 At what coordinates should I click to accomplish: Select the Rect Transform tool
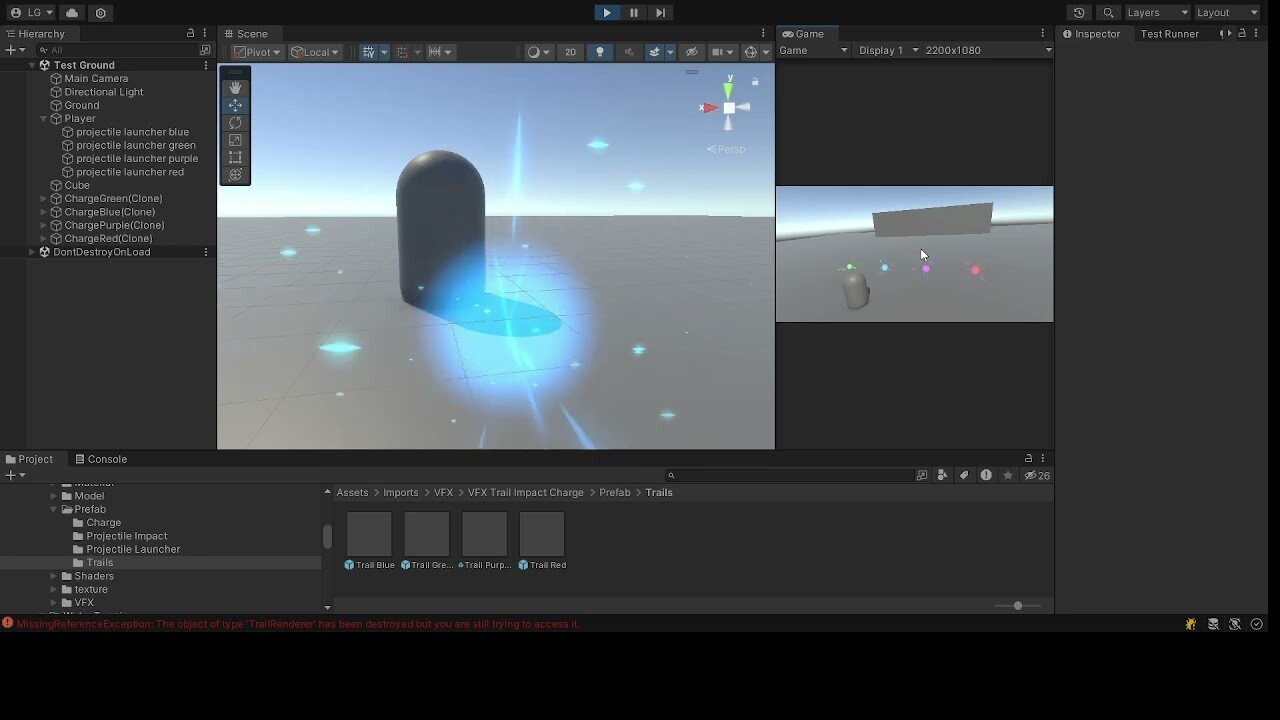235,157
